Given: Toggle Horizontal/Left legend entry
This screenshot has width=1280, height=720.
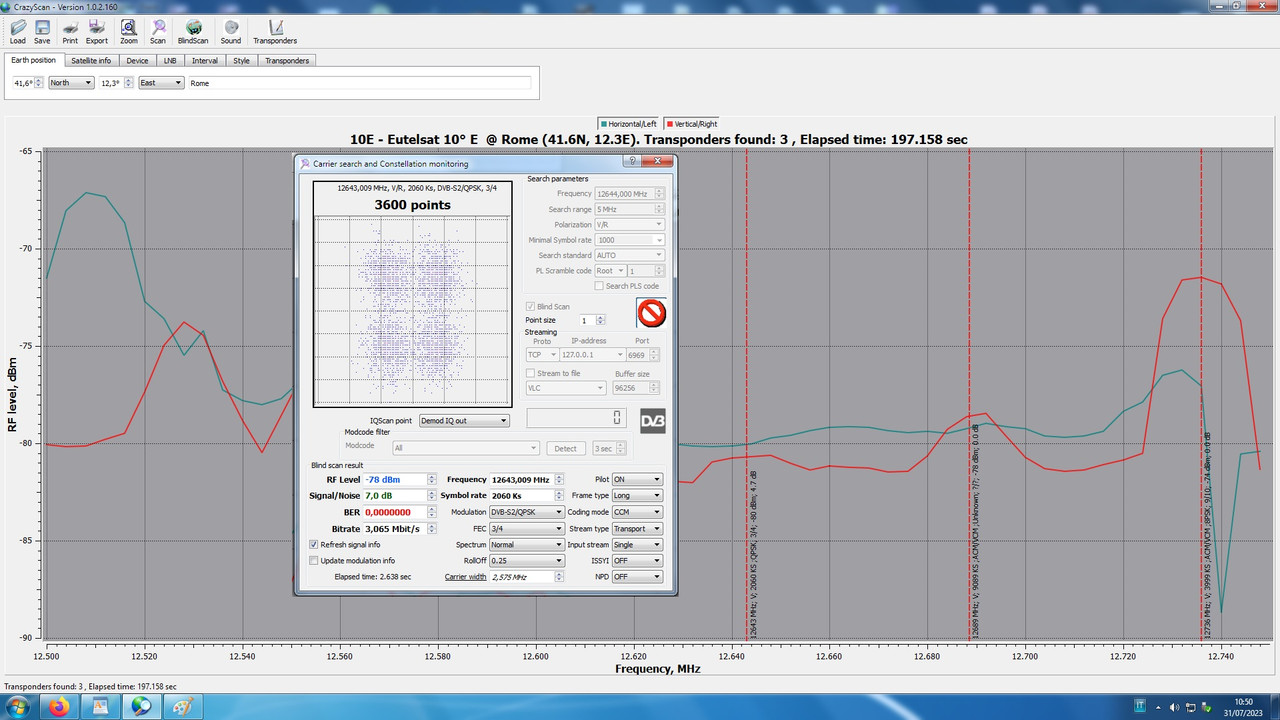Looking at the screenshot, I should click(628, 123).
